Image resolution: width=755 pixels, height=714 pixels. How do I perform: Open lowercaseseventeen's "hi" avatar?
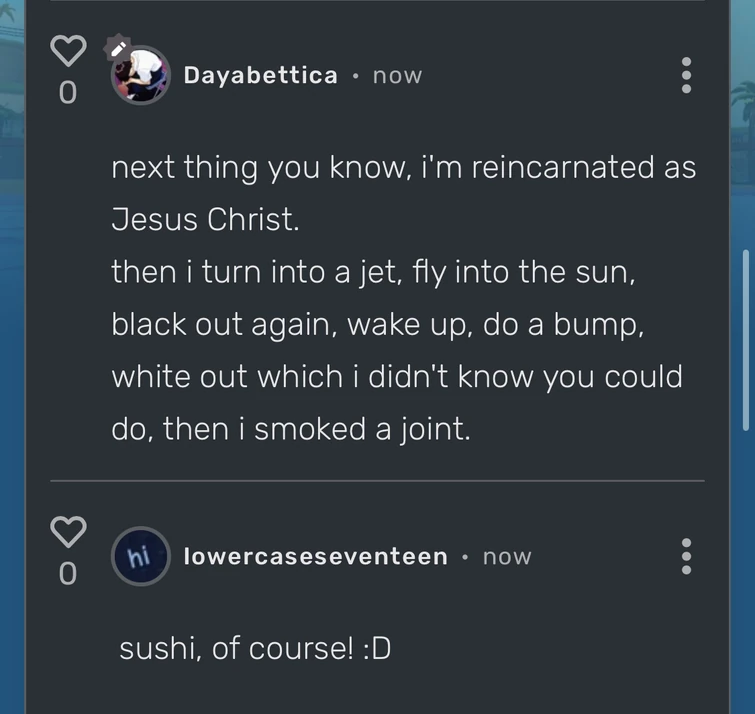(140, 556)
